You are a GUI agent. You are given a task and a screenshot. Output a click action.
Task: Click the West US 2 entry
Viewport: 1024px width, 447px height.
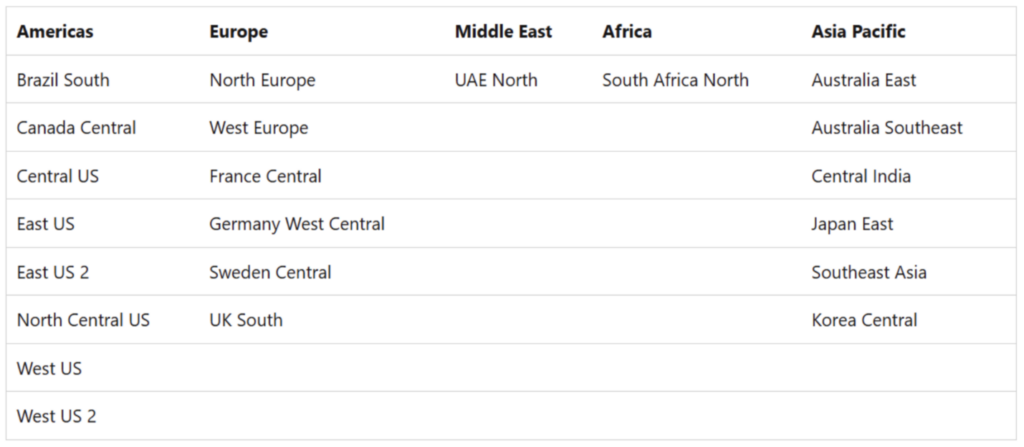[57, 416]
